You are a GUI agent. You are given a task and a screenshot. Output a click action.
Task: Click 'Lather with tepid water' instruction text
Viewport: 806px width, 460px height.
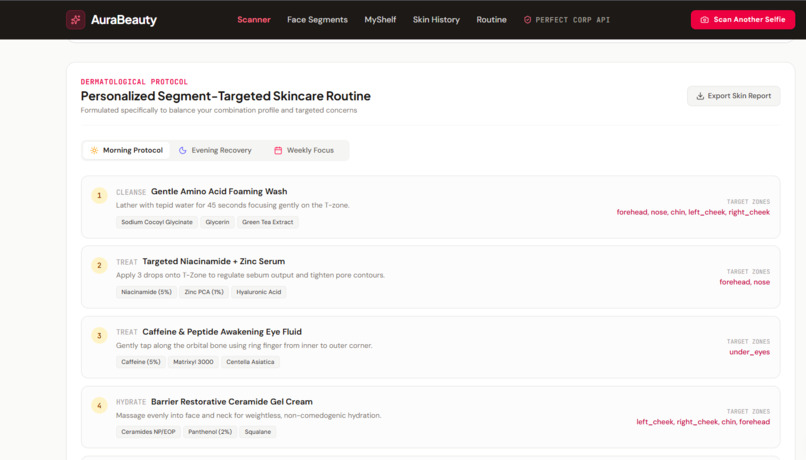233,205
